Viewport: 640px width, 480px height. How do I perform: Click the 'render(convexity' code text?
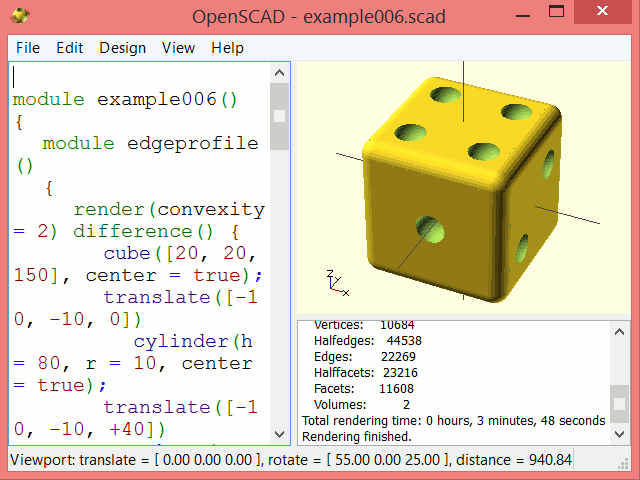(x=169, y=209)
